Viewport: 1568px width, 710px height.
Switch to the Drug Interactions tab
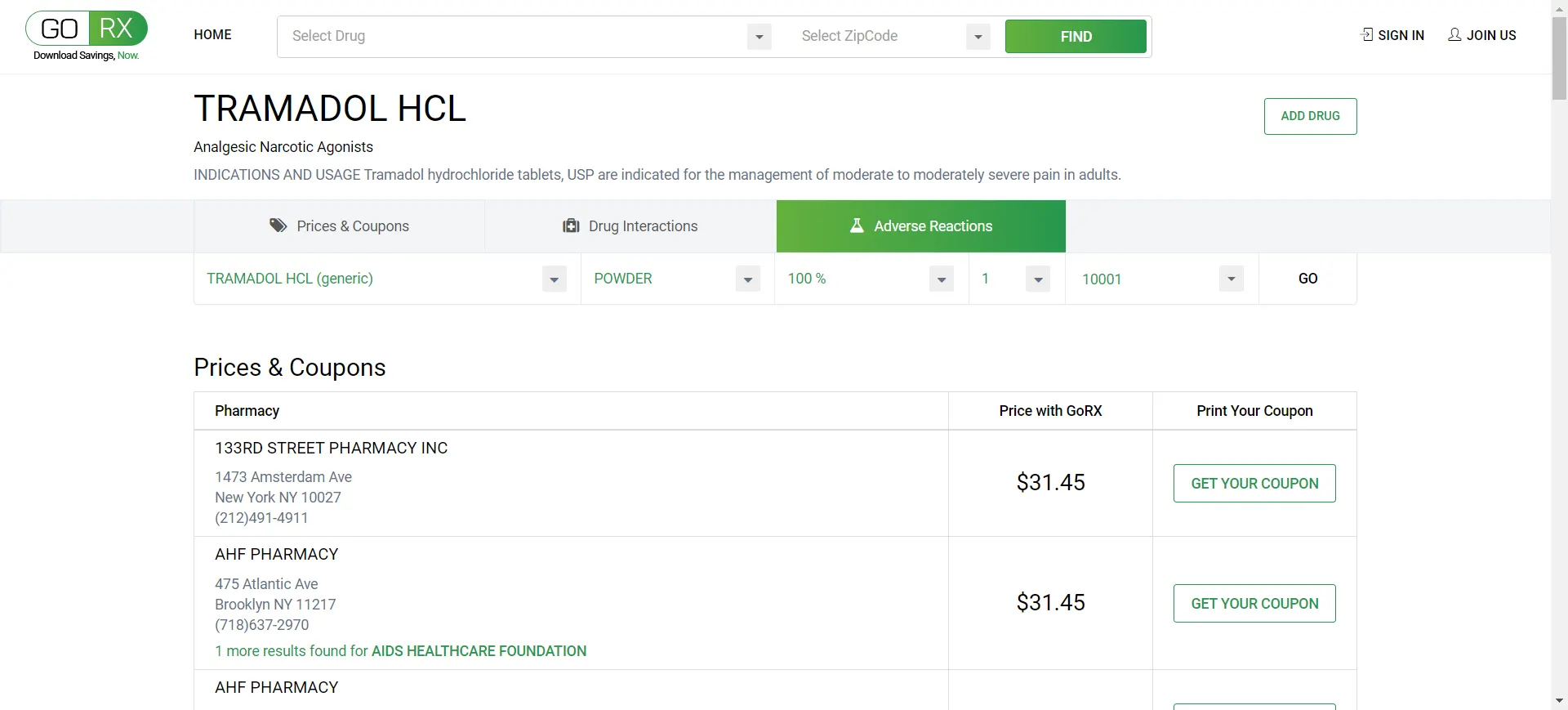click(630, 226)
